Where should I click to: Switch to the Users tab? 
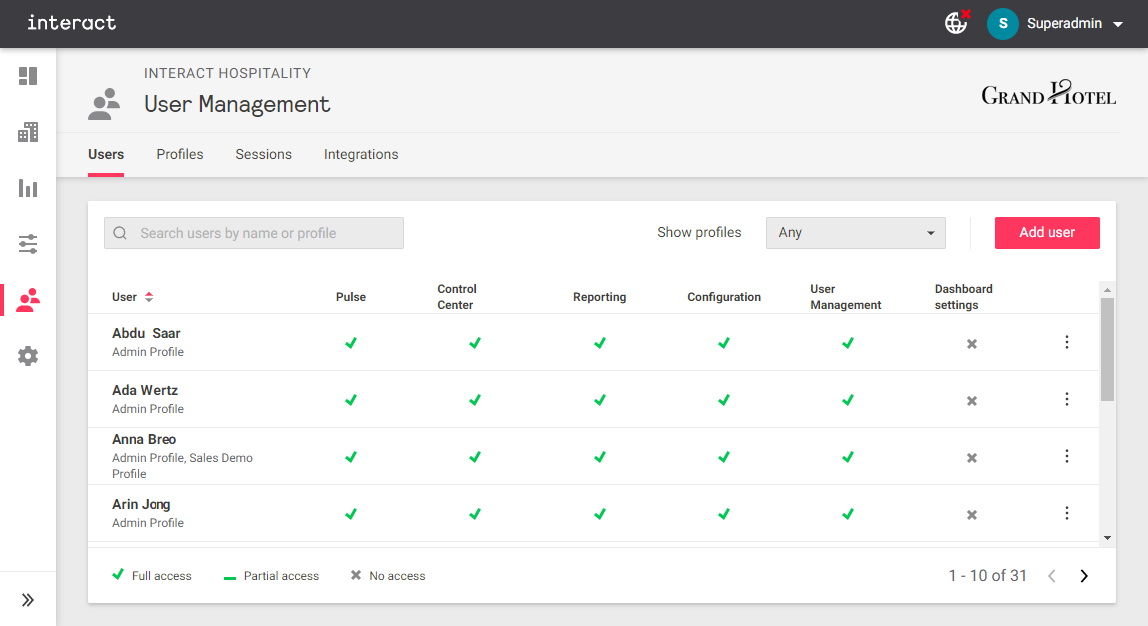coord(106,154)
